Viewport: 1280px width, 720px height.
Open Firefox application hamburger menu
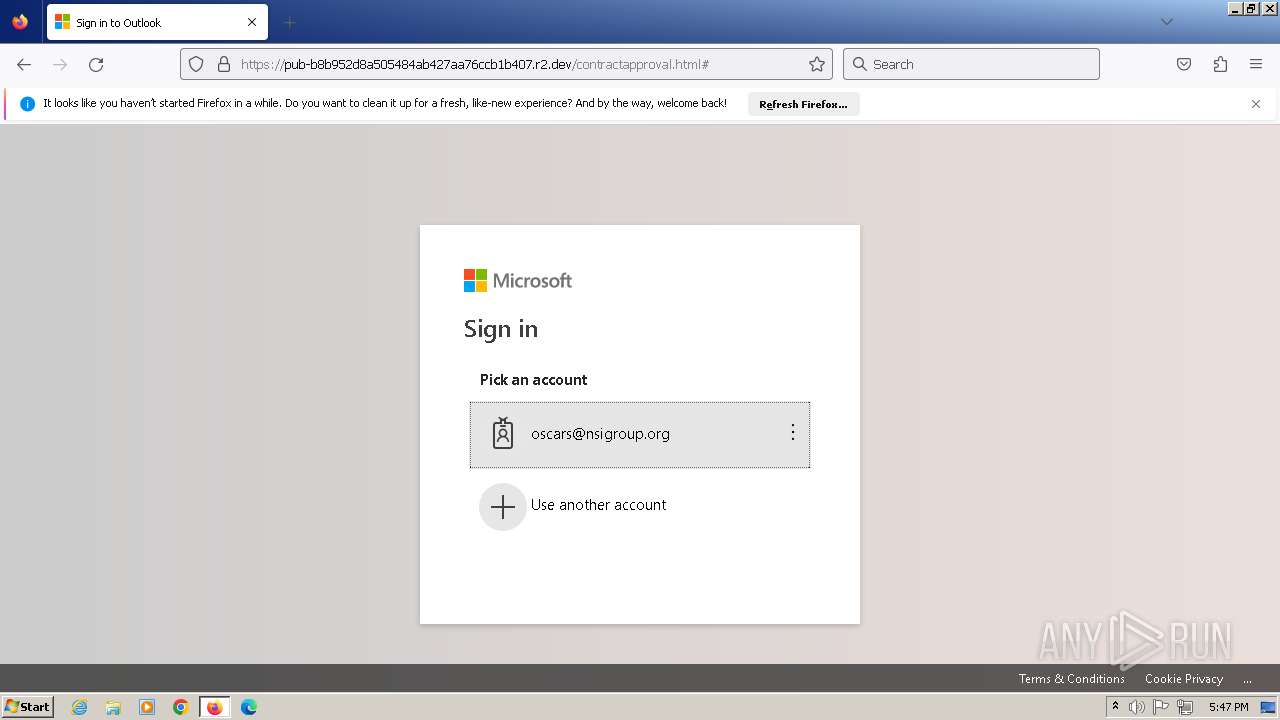point(1256,64)
